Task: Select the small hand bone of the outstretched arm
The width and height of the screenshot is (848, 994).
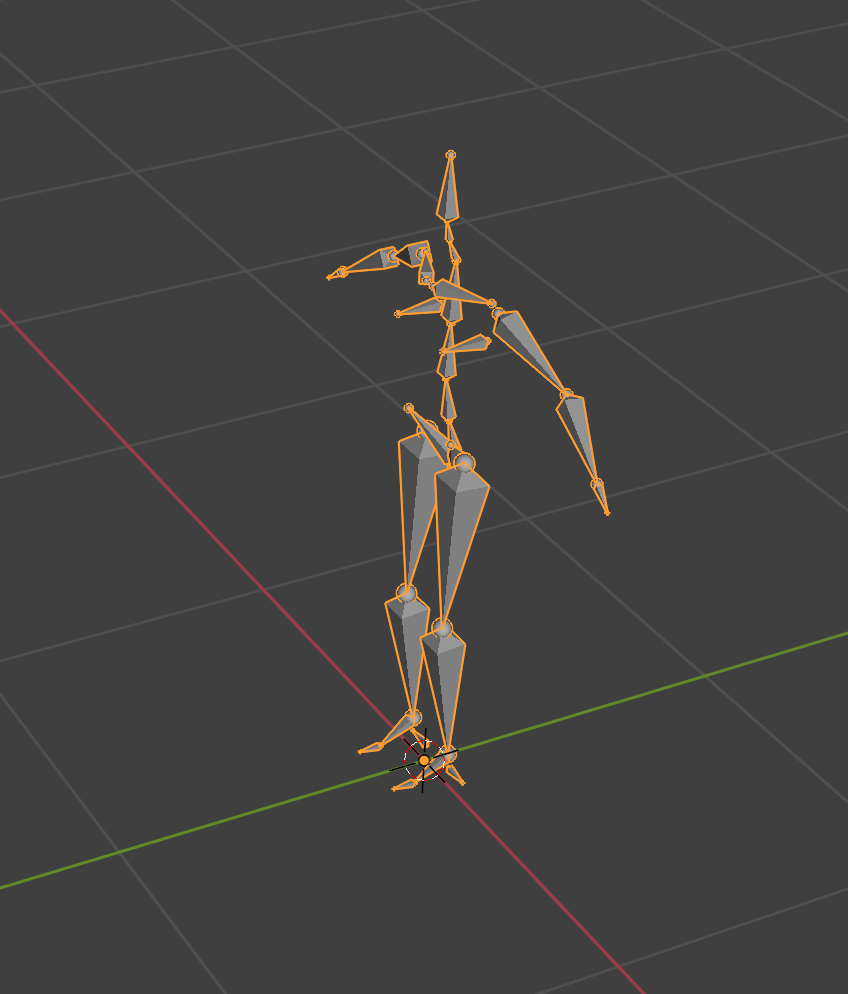Action: [x=601, y=498]
